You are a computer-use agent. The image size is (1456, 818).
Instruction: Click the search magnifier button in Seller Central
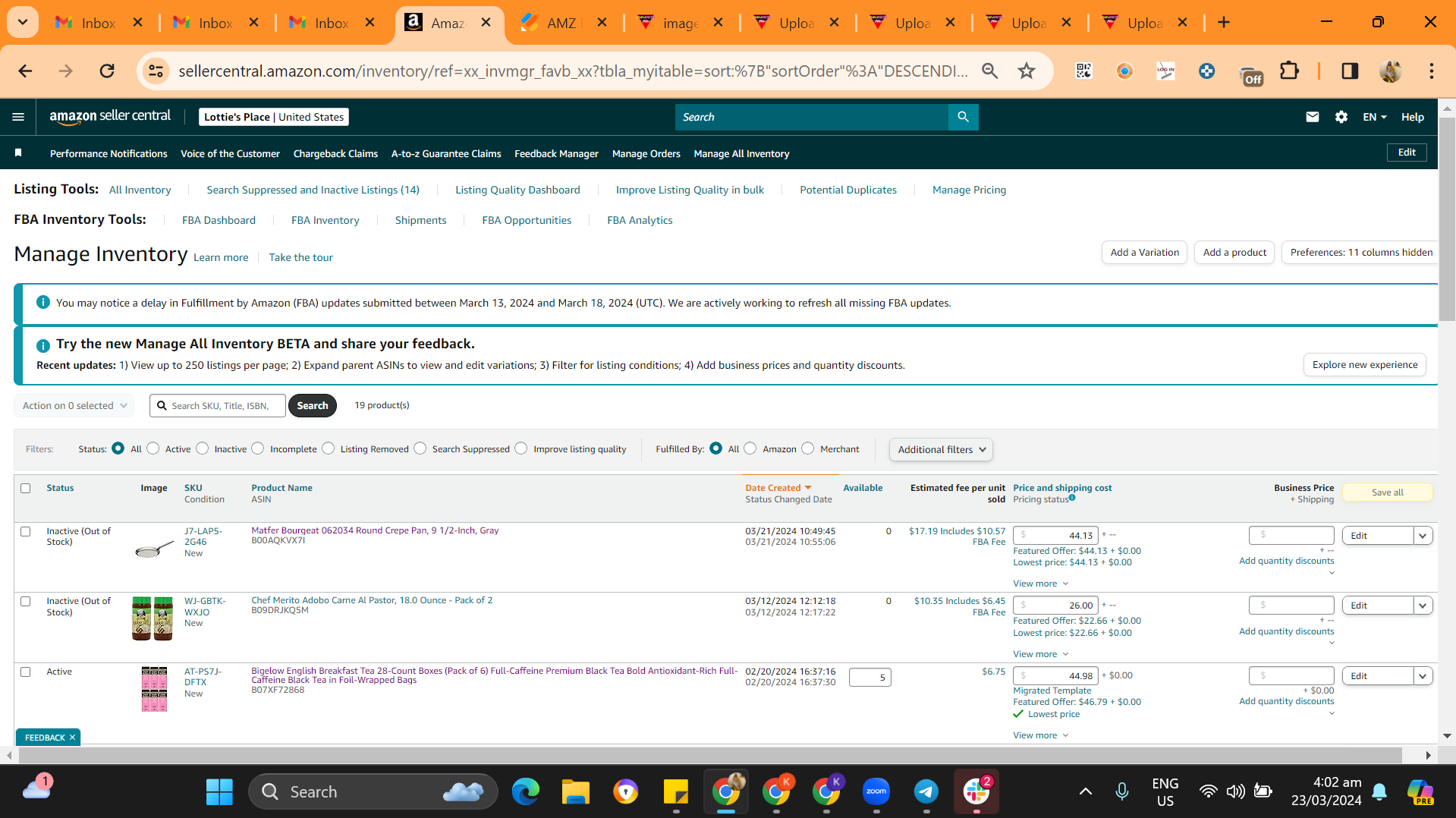pos(963,117)
